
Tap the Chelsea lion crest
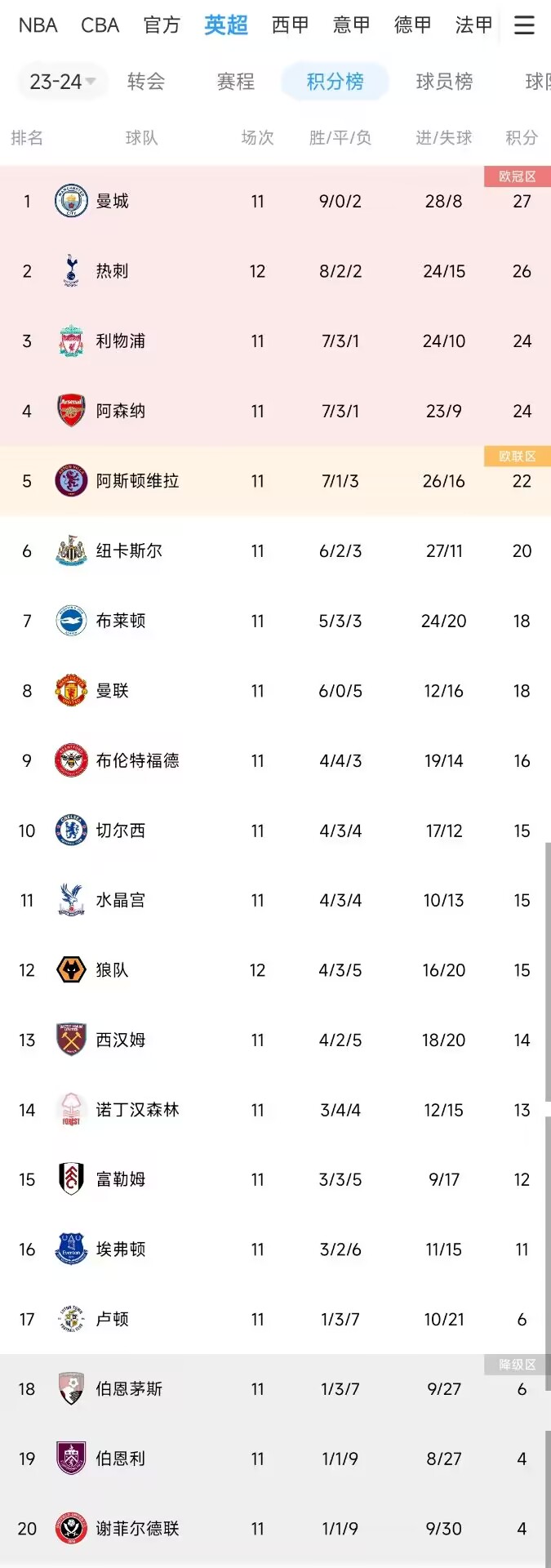pos(71,831)
